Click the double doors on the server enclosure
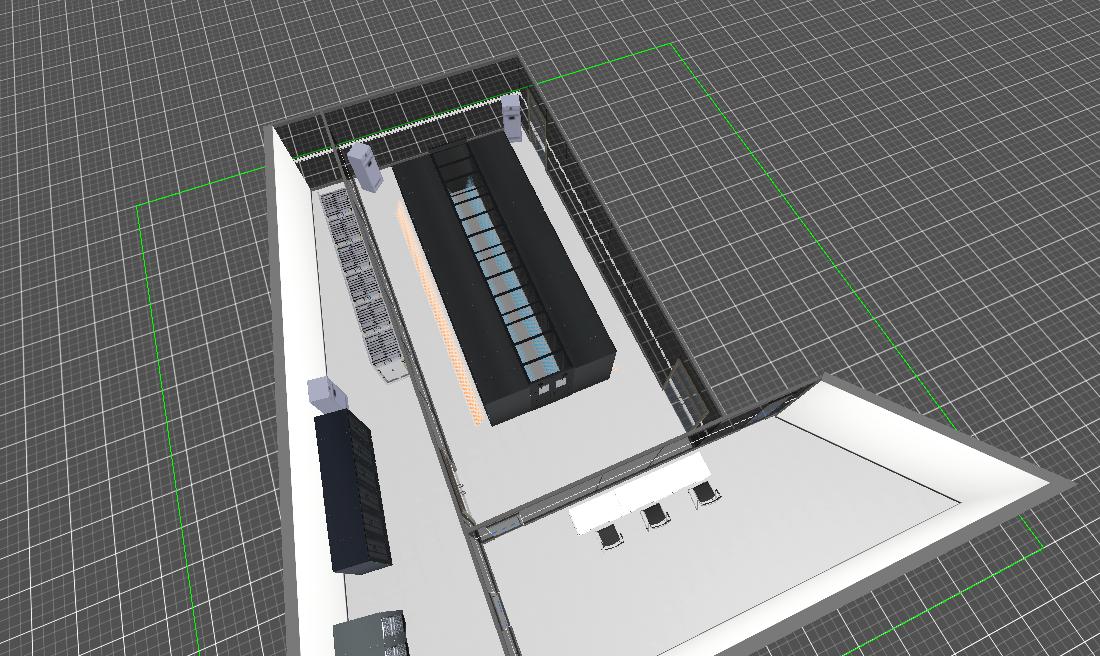The height and width of the screenshot is (656, 1100). (545, 386)
